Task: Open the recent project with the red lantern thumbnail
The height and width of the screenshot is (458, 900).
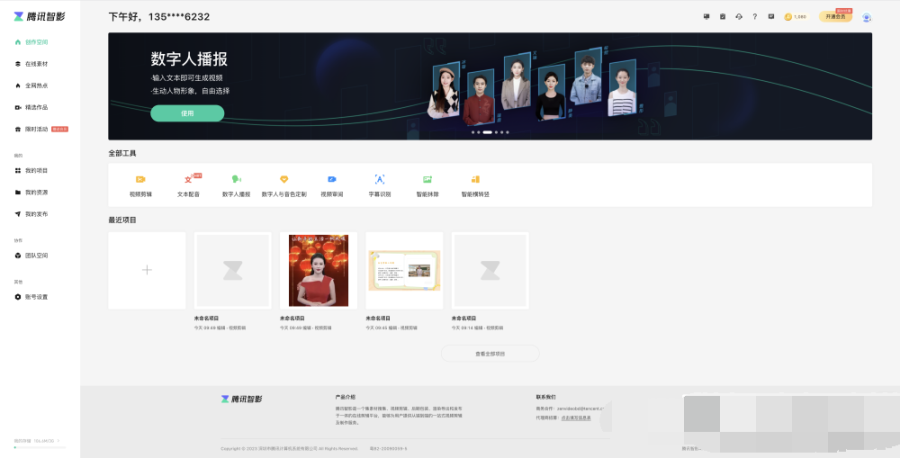Action: click(x=319, y=270)
